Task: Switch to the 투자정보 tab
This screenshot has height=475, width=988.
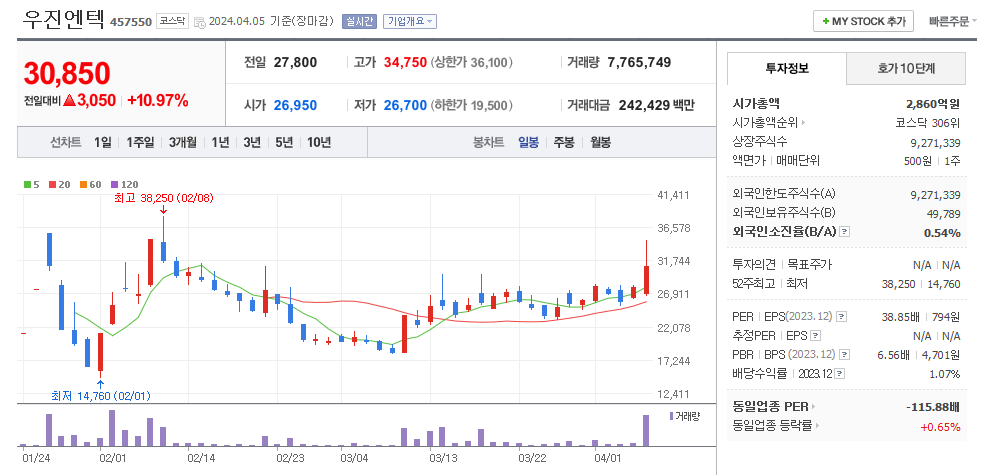Action: pos(786,68)
